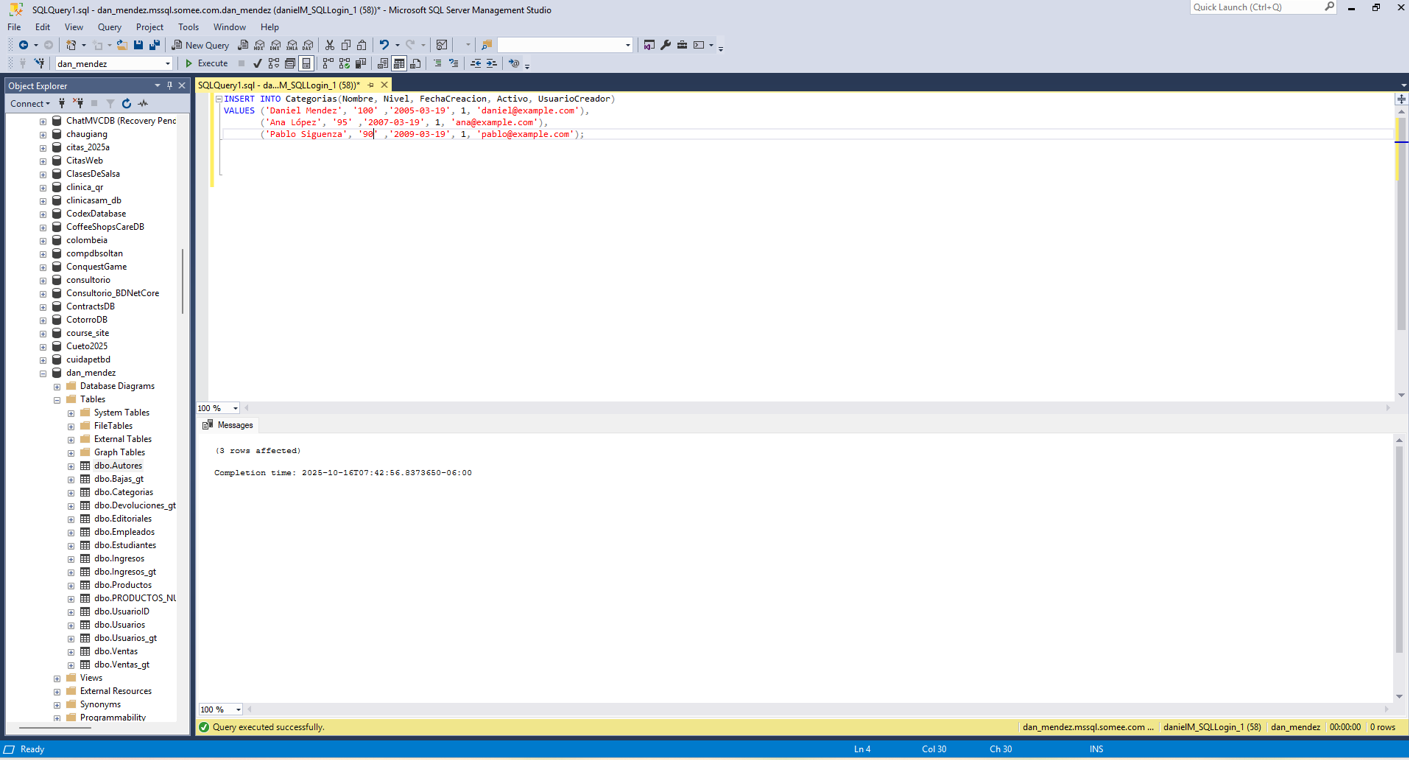1409x760 pixels.
Task: Toggle Results to Grid output mode
Action: click(399, 63)
